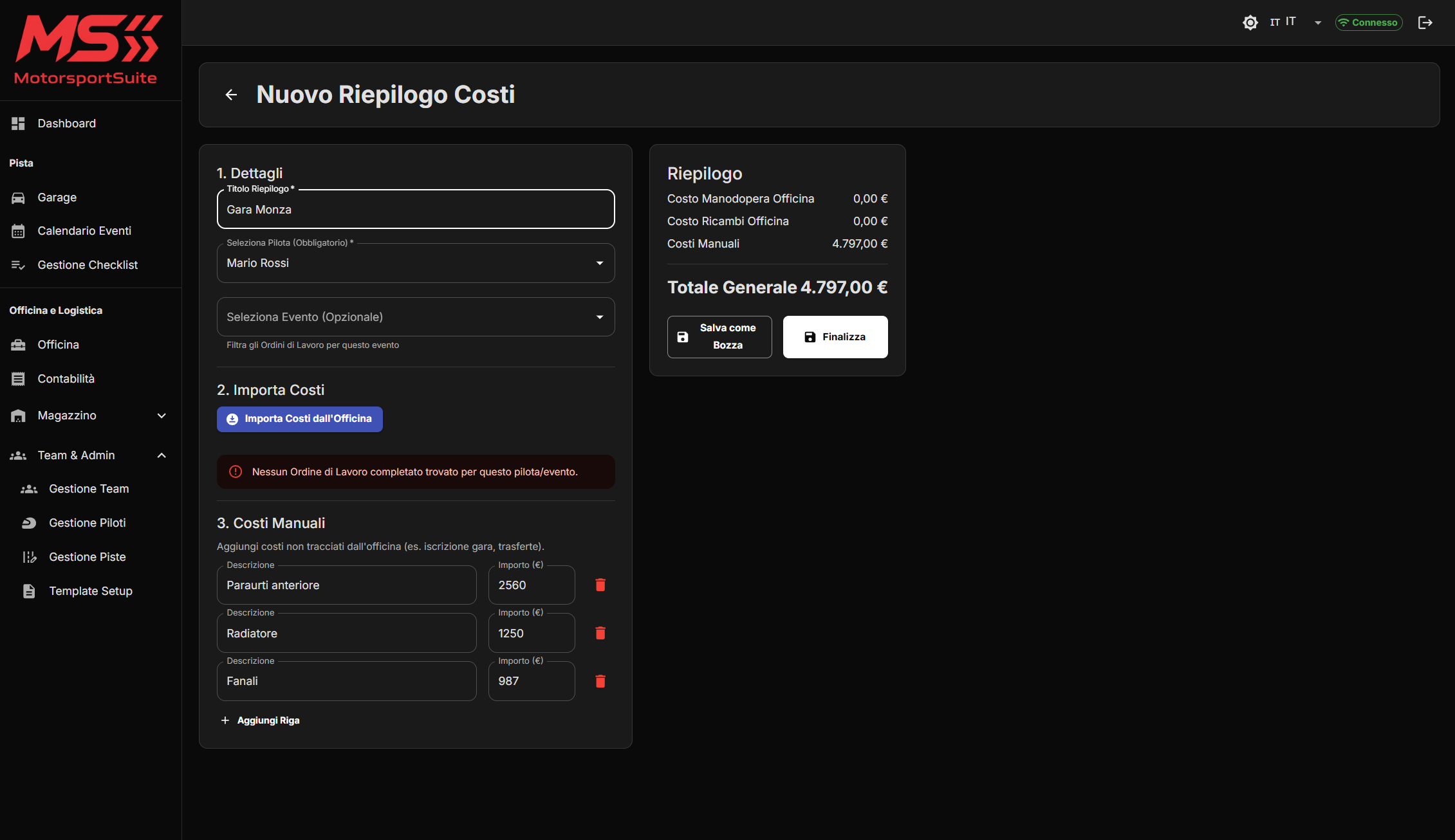Collapse the Team & Admin section

[x=90, y=455]
